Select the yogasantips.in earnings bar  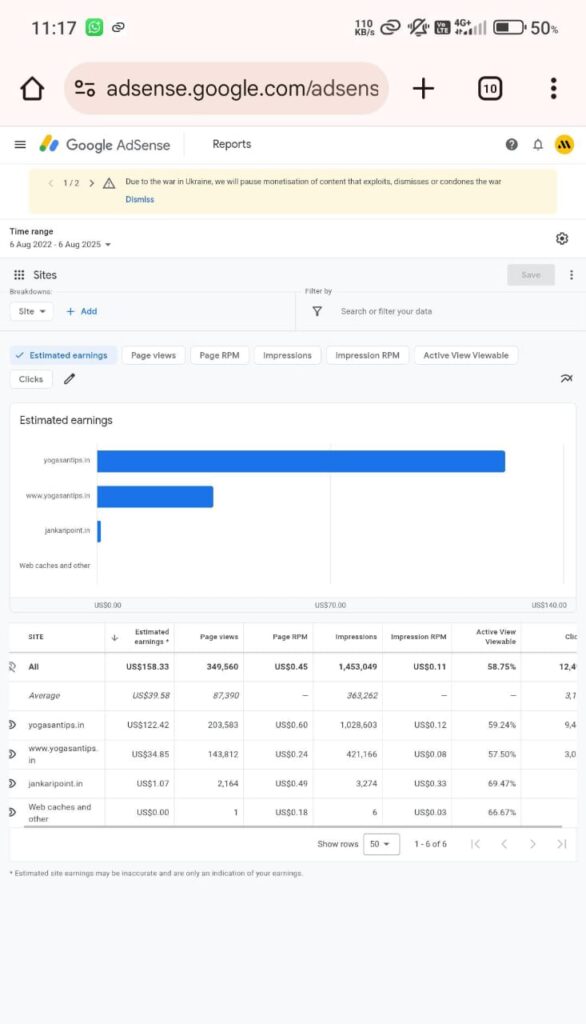pos(301,461)
